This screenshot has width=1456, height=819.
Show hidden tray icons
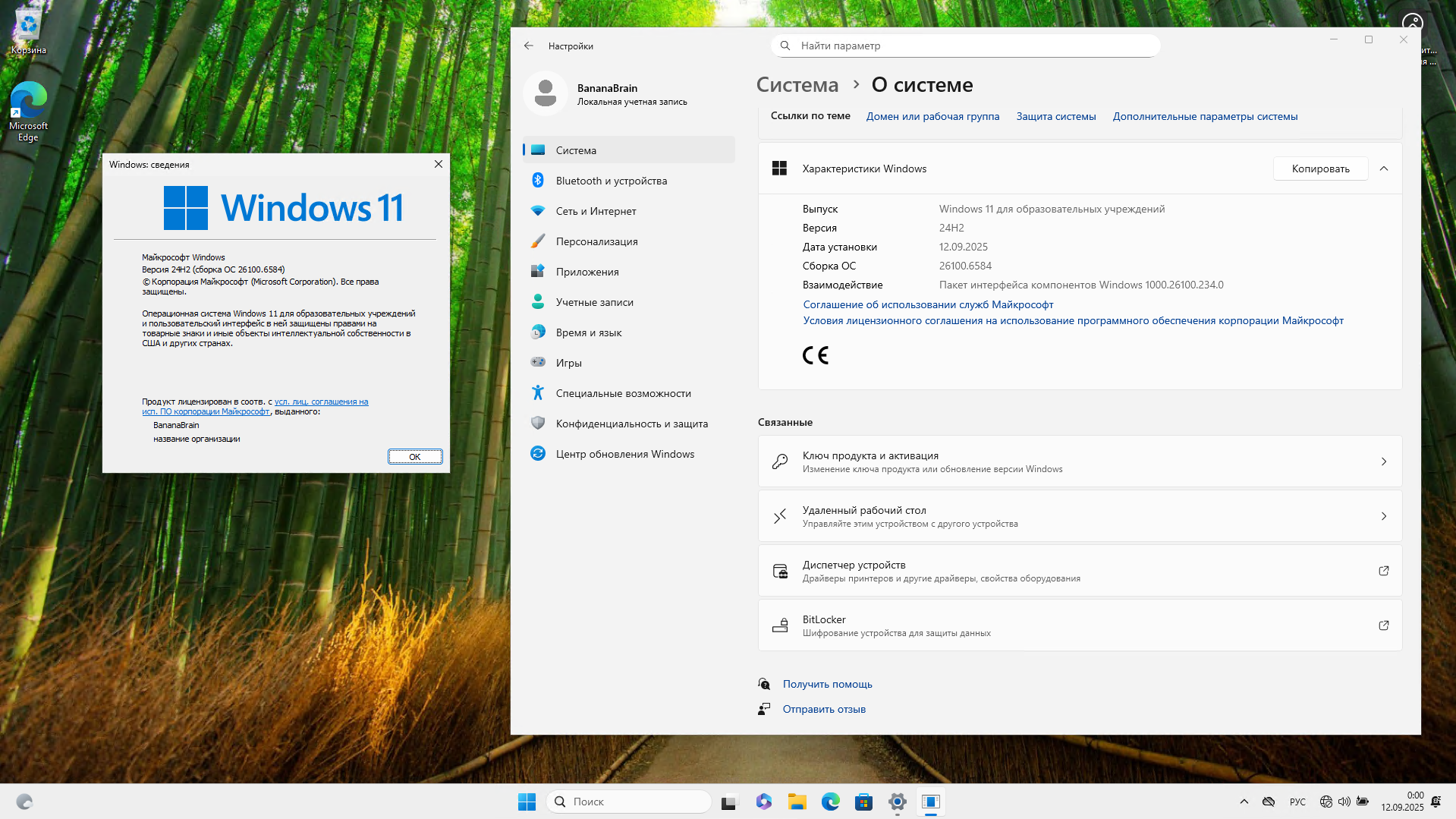point(1244,802)
